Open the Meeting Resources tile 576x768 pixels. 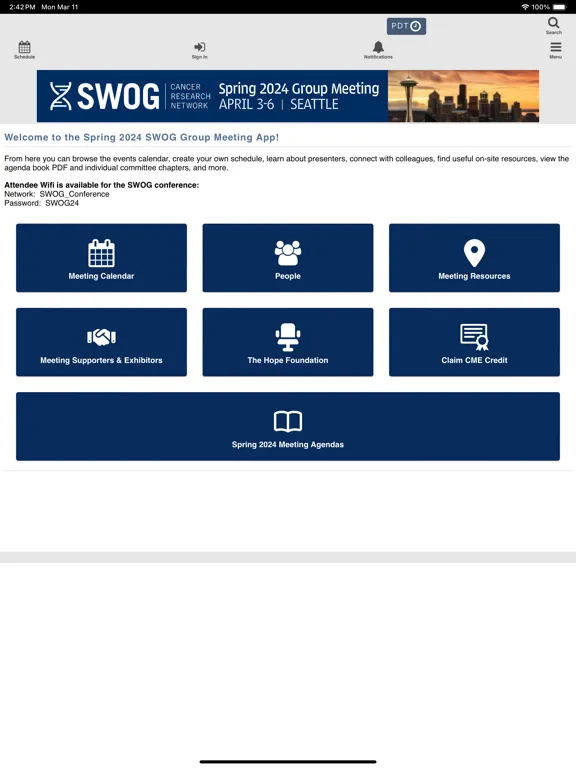tap(474, 258)
